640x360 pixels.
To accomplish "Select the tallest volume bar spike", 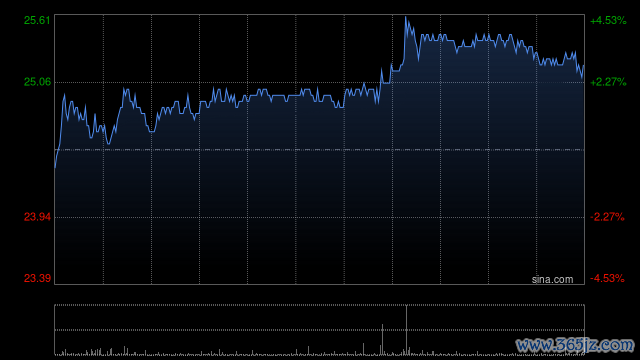I will (x=406, y=330).
